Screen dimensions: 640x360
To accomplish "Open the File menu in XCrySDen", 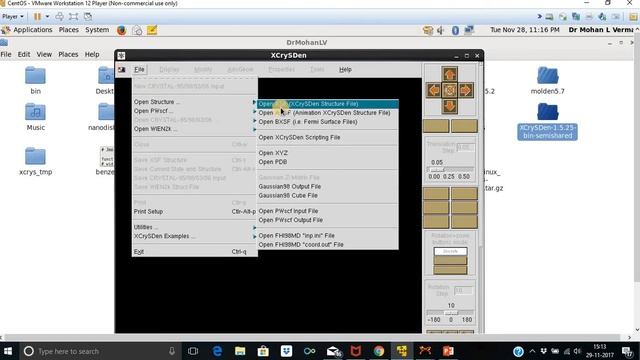I will (x=139, y=69).
